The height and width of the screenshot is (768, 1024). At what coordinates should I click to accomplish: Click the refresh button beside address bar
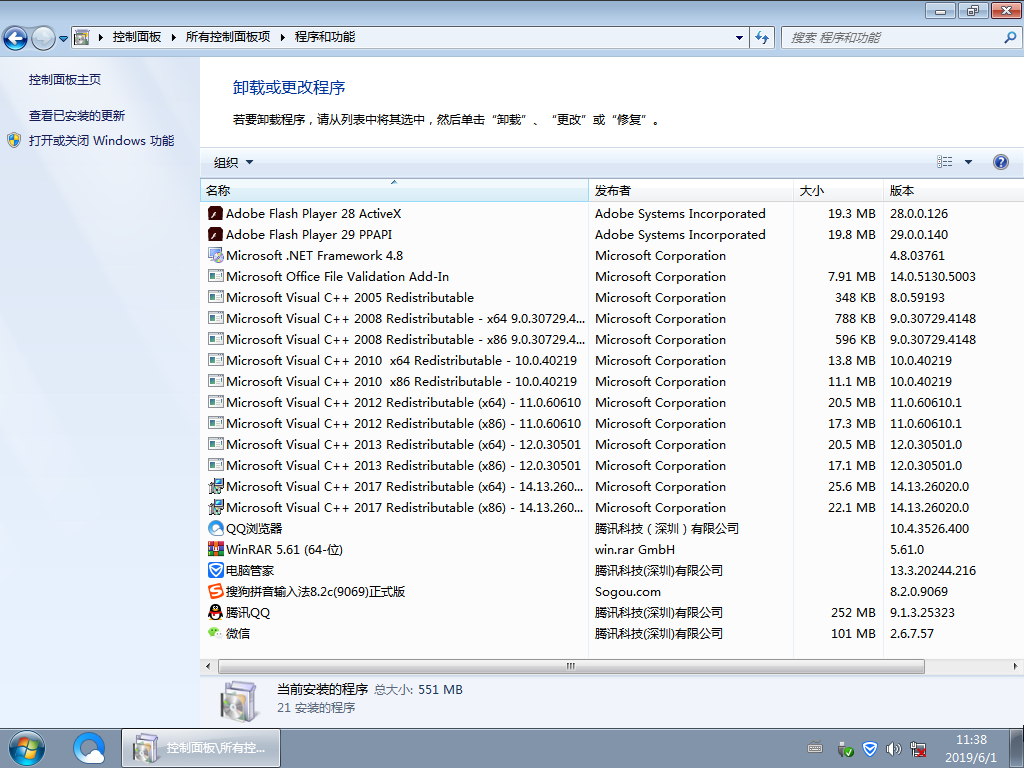tap(761, 37)
